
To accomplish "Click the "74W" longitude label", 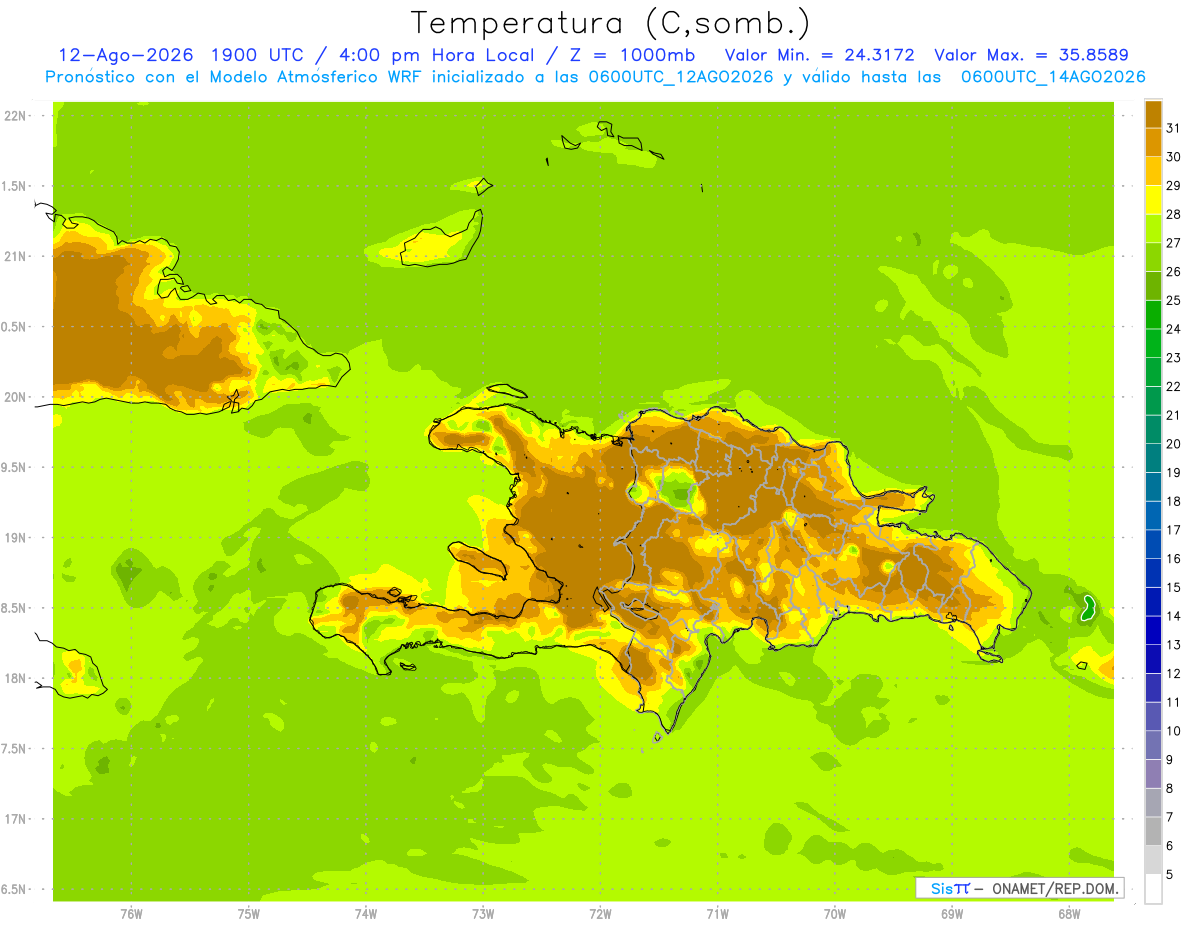I will tap(366, 913).
